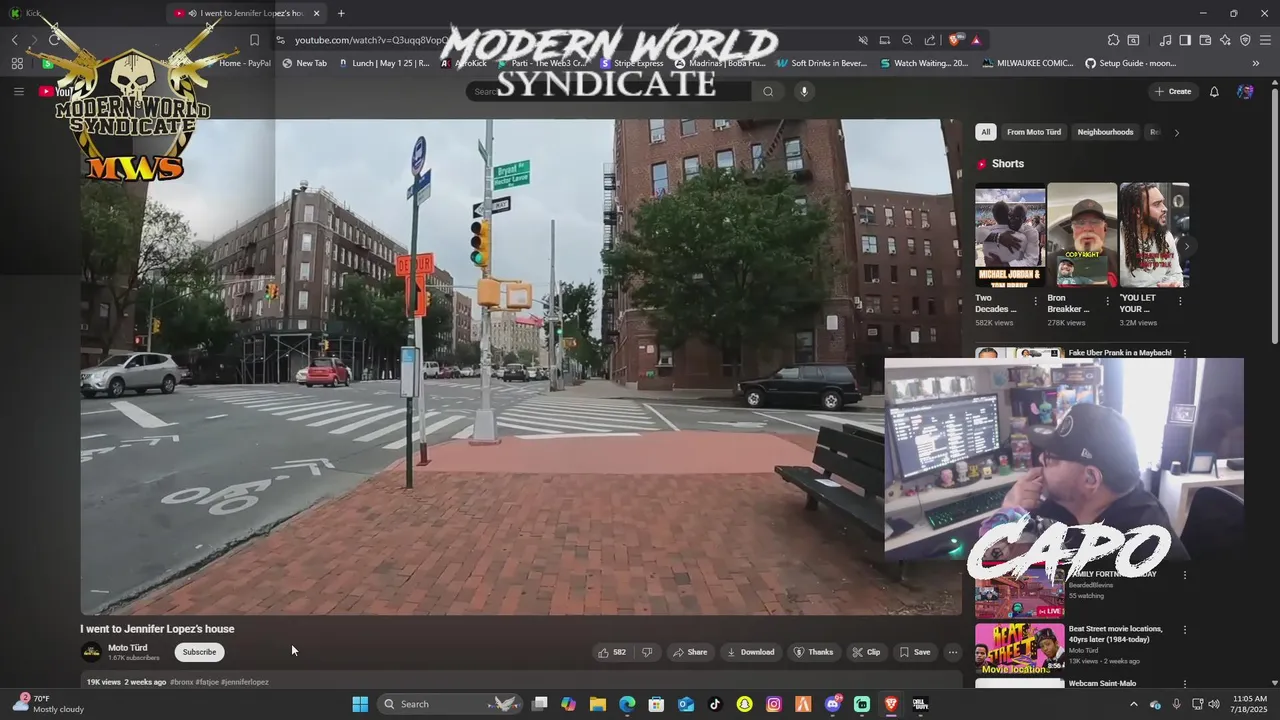Open a new browser tab
The width and height of the screenshot is (1280, 720).
click(341, 13)
